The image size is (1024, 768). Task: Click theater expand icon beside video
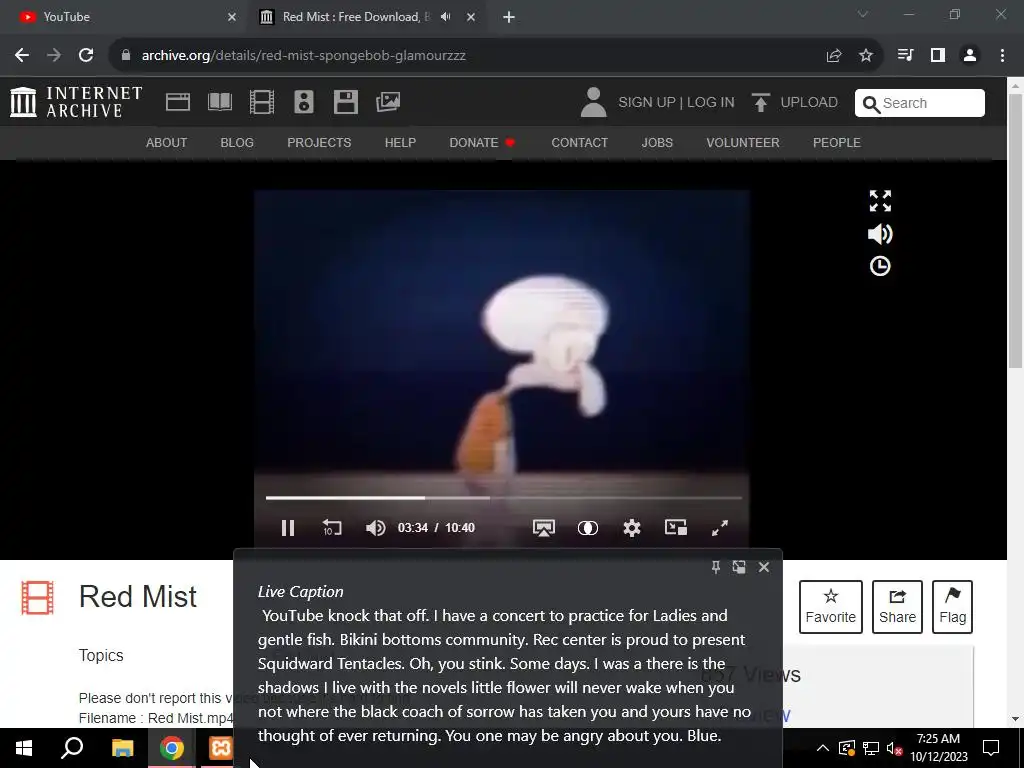click(x=880, y=201)
